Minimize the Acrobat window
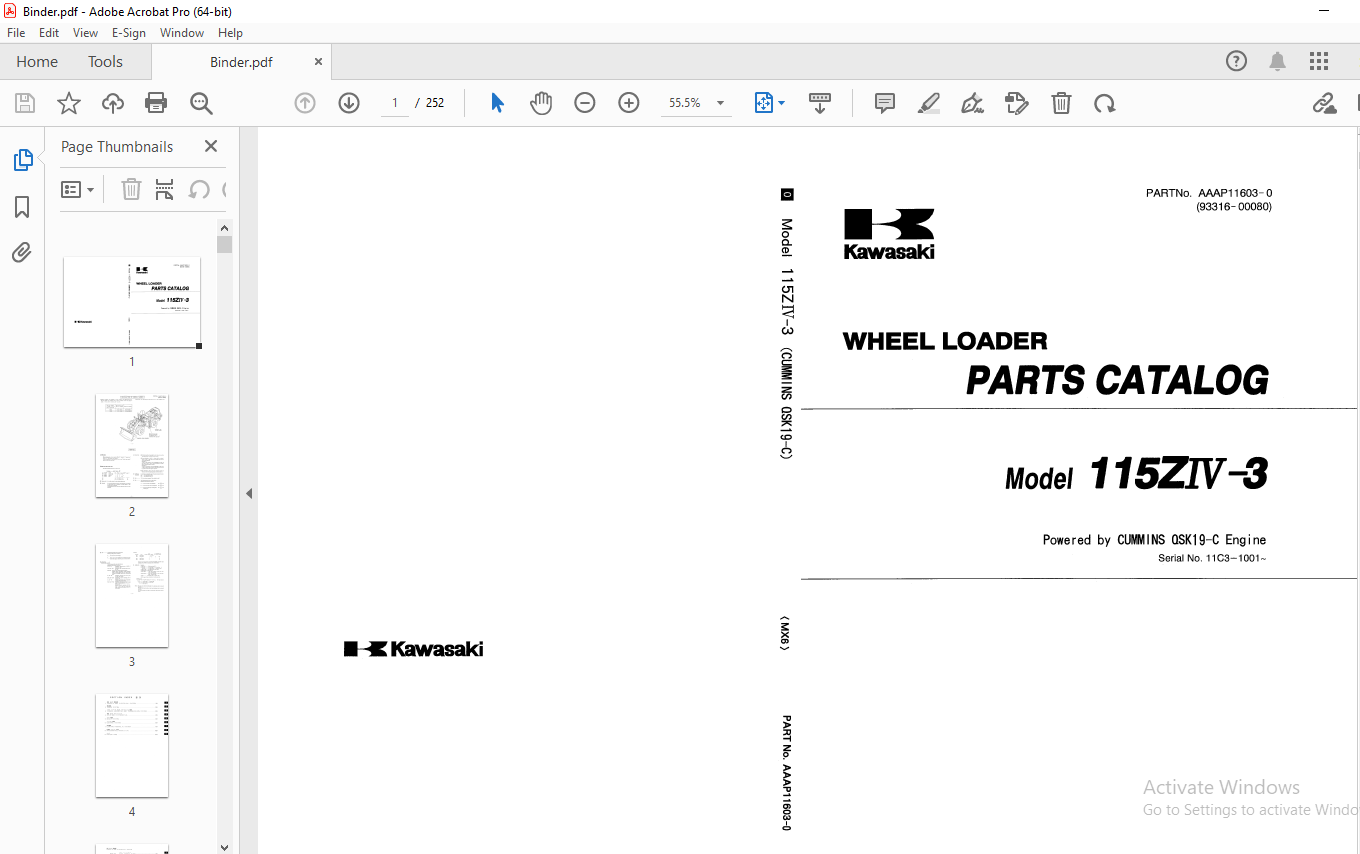The height and width of the screenshot is (854, 1360). coord(1324,11)
